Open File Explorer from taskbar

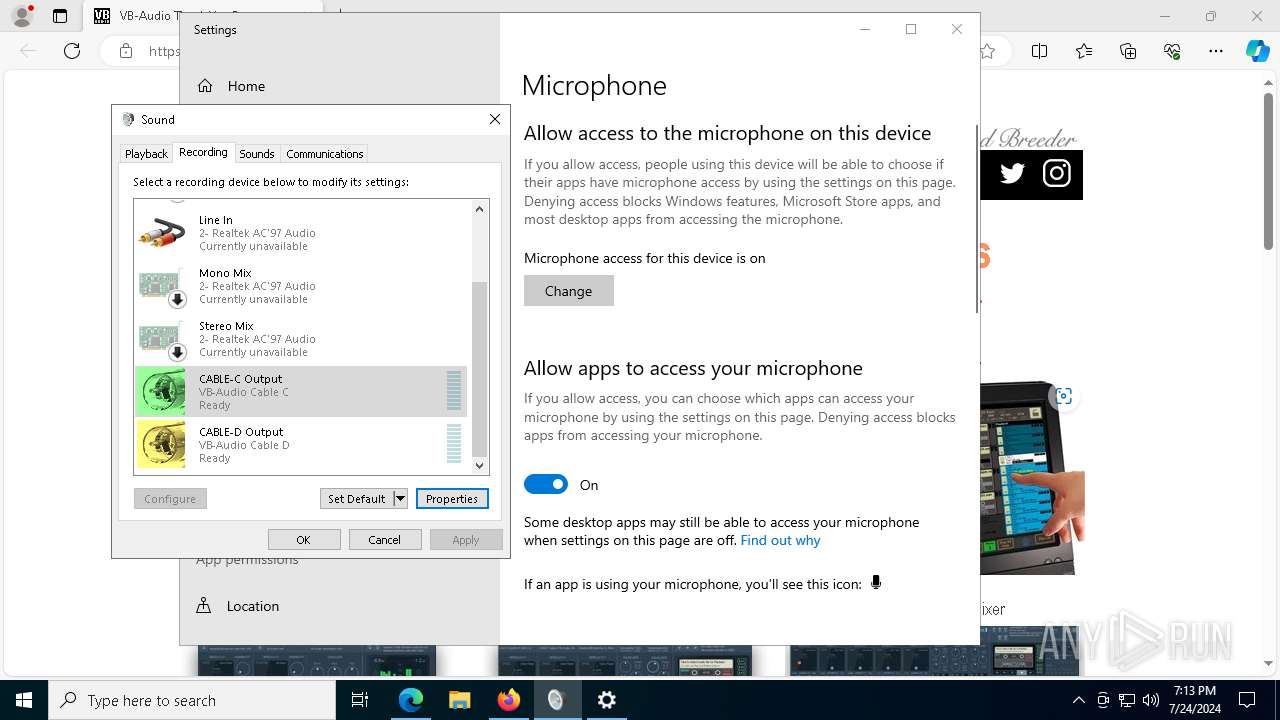click(460, 700)
